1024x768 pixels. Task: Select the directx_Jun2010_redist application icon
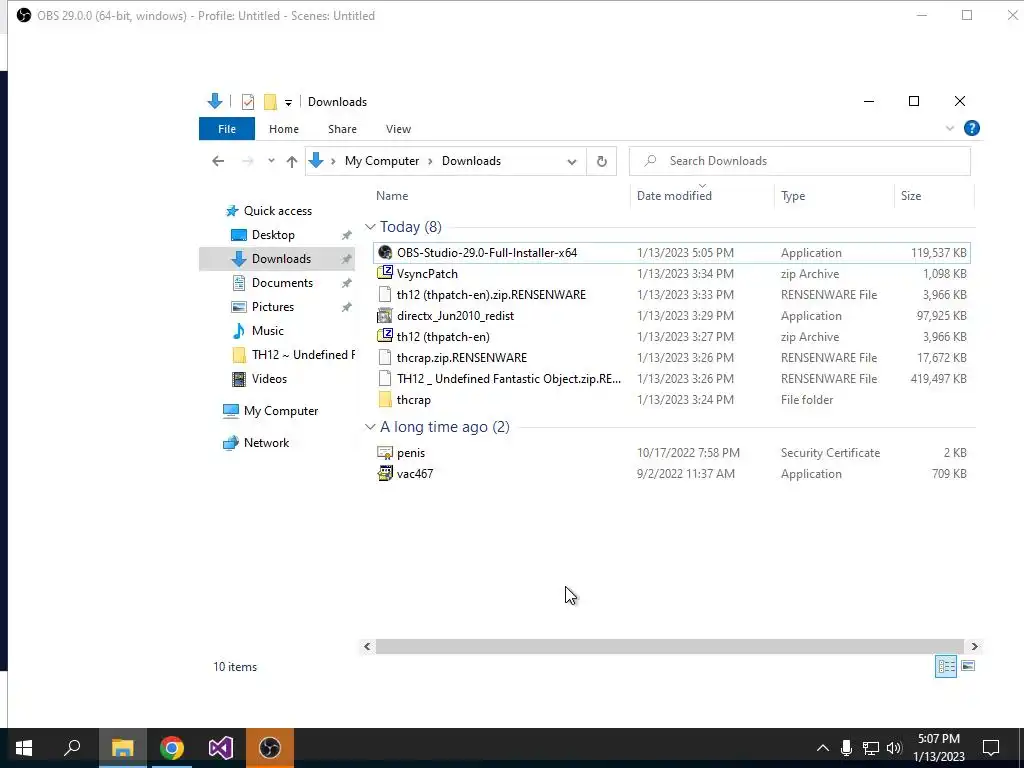pyautogui.click(x=385, y=315)
